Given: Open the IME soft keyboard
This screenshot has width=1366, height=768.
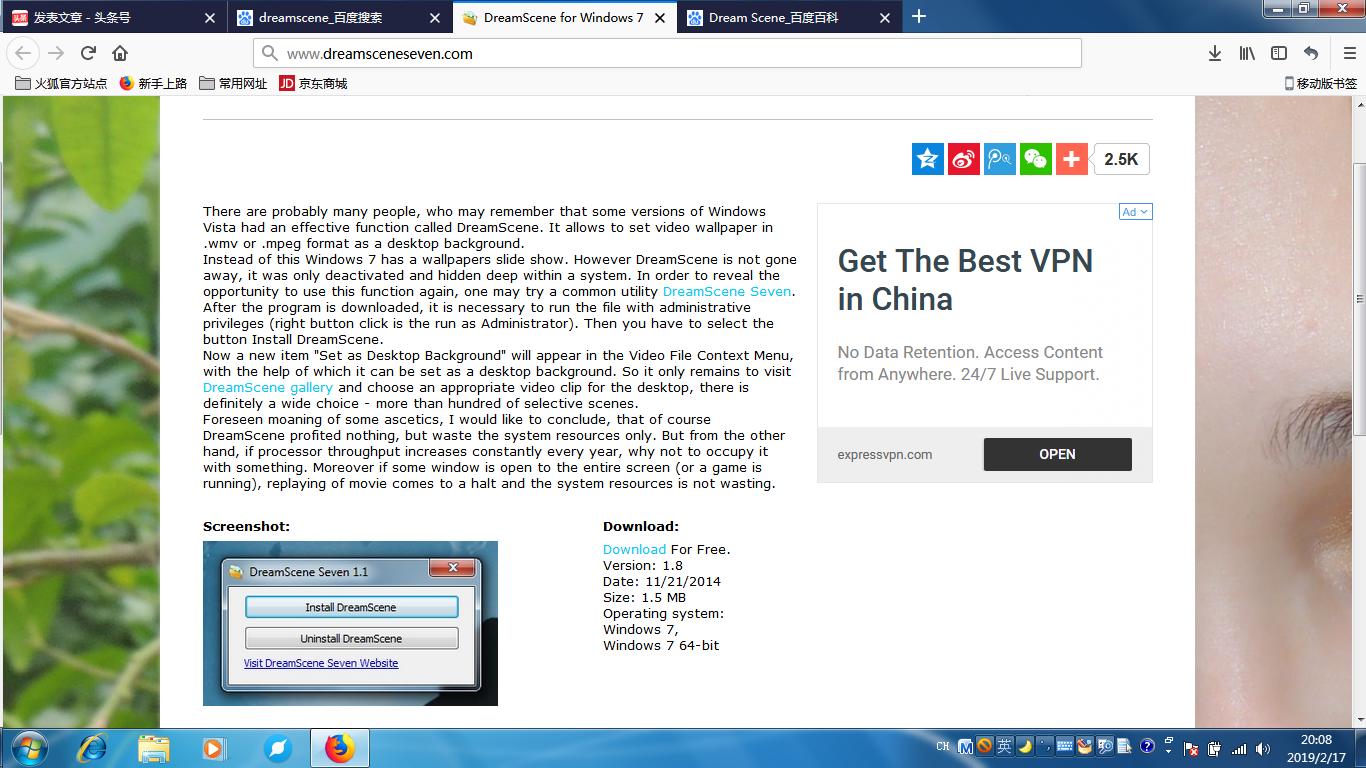Looking at the screenshot, I should (1065, 746).
